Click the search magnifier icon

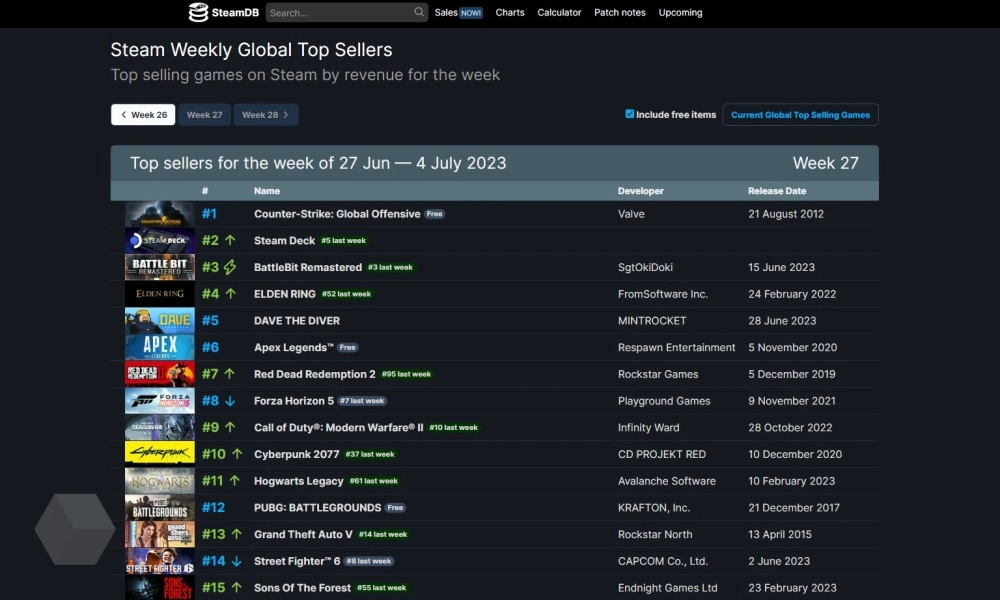point(419,13)
